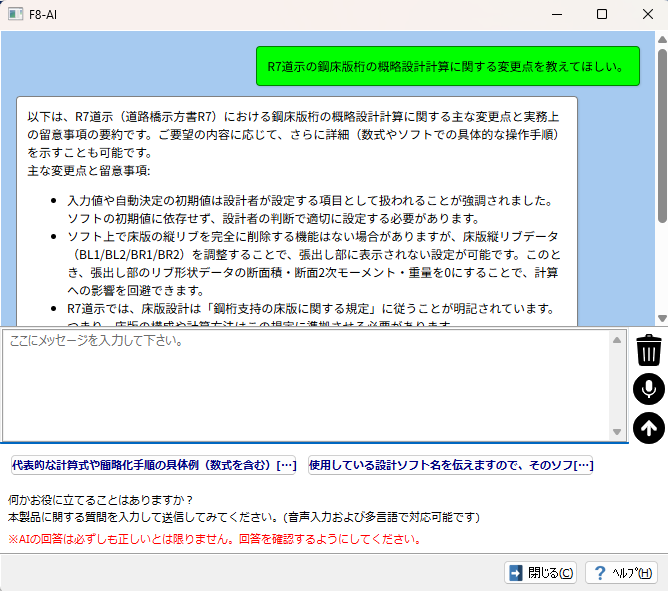The width and height of the screenshot is (668, 591).
Task: Click into the message input box
Action: click(x=307, y=386)
